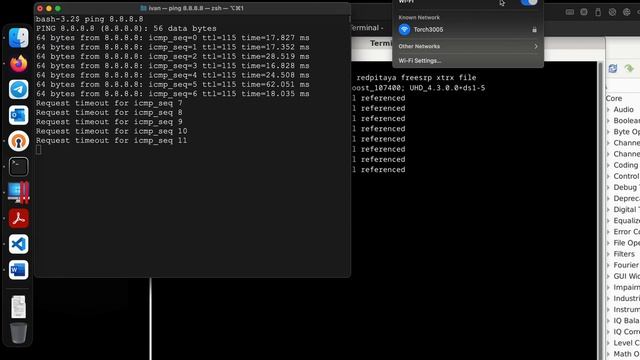Open Parallels Desktop from the dock
This screenshot has height=360, width=640.
(x=18, y=192)
